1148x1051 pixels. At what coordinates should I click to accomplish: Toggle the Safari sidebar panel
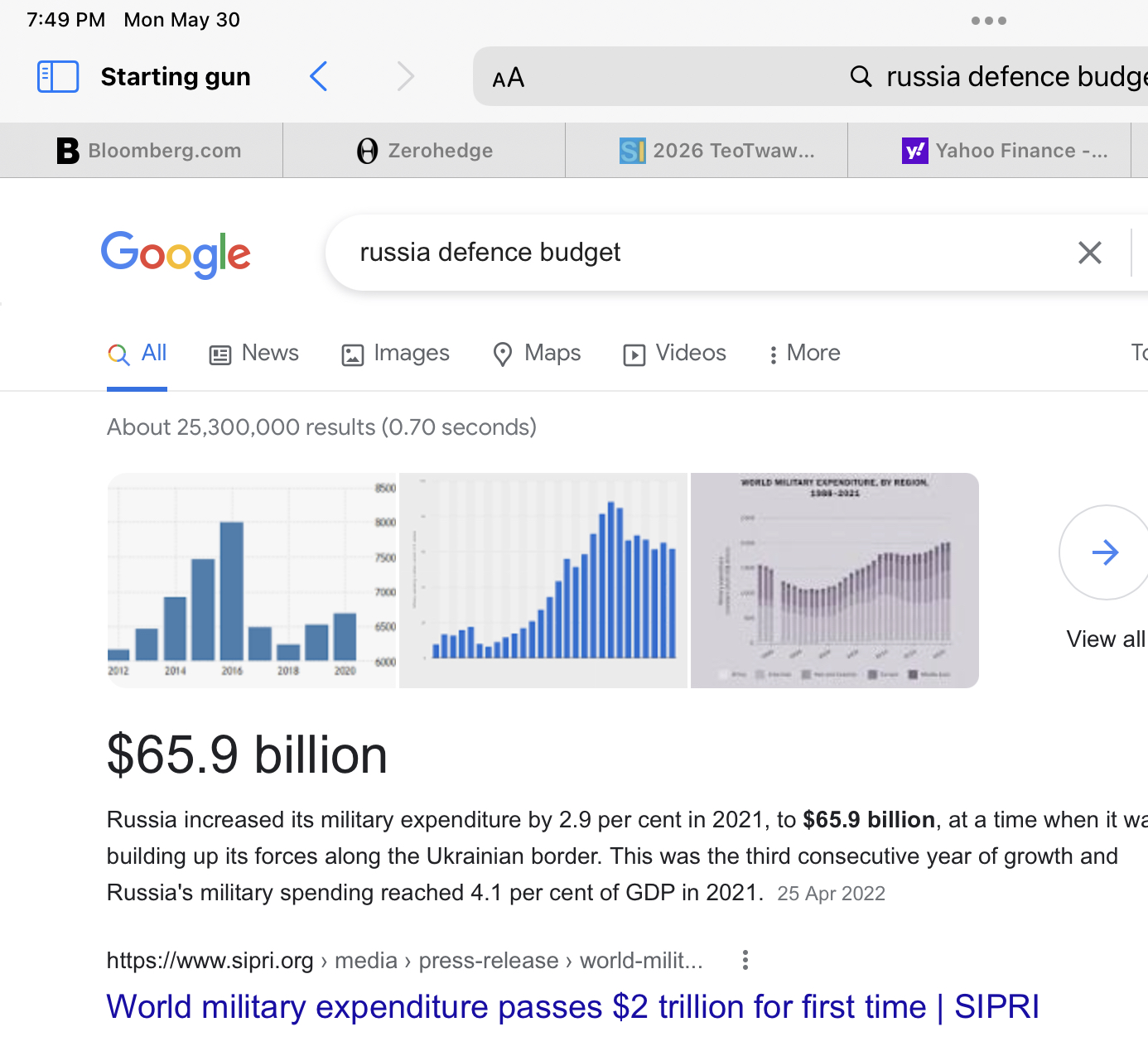click(58, 77)
